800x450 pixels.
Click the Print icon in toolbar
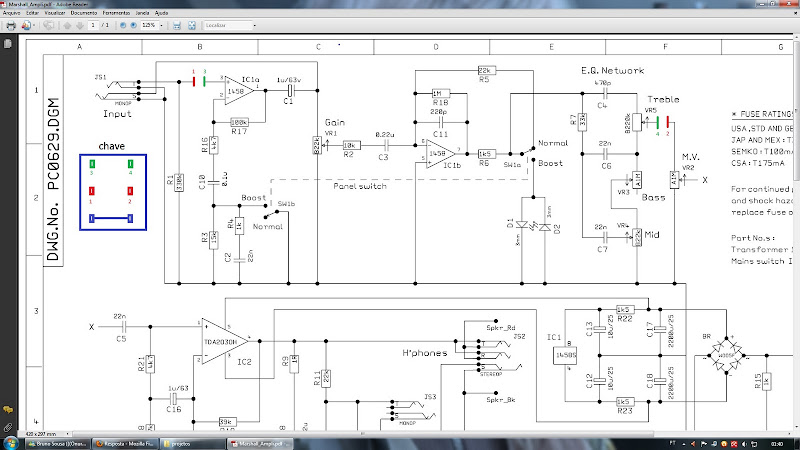[x=9, y=24]
